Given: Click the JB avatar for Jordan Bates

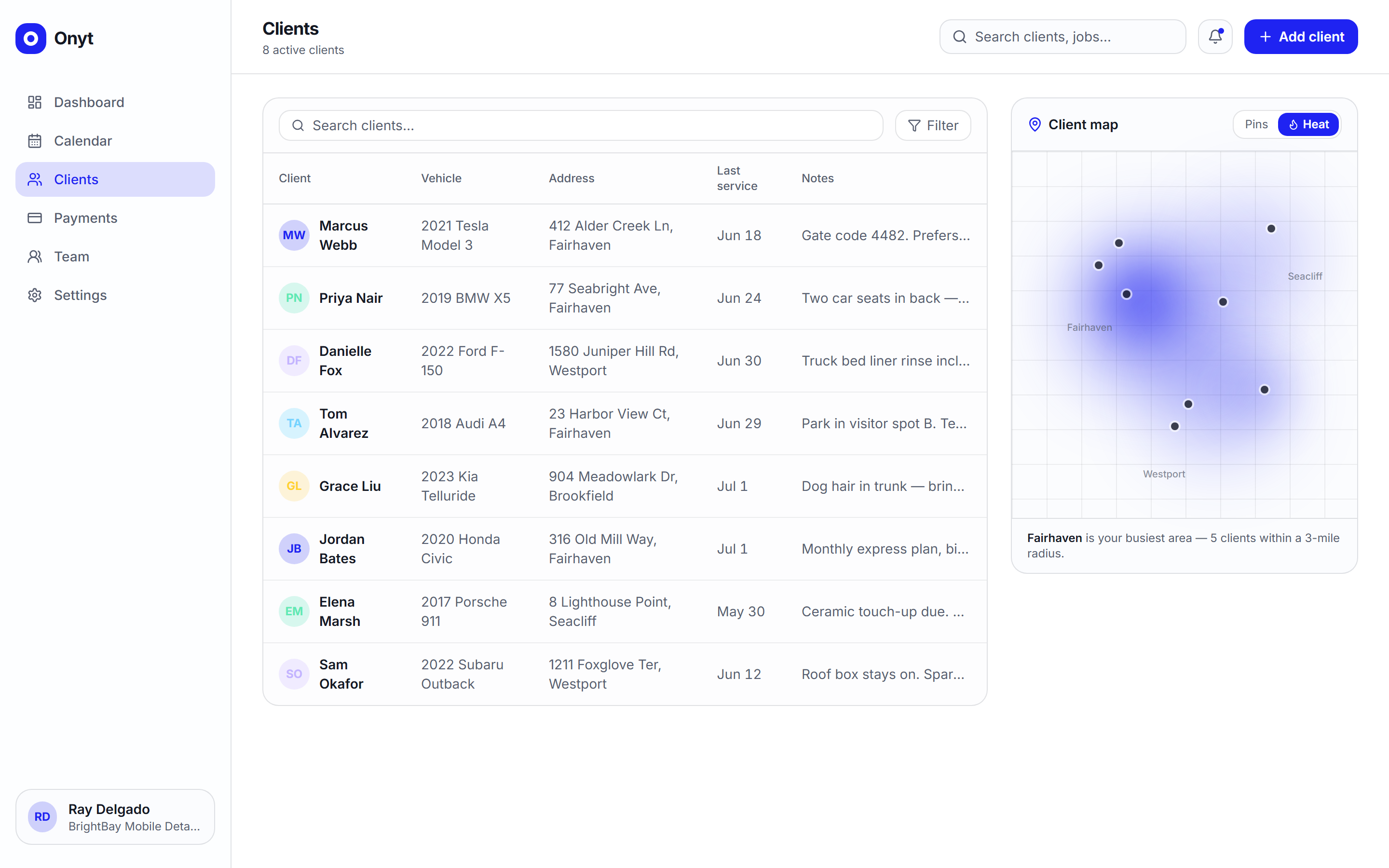Looking at the screenshot, I should pos(294,549).
